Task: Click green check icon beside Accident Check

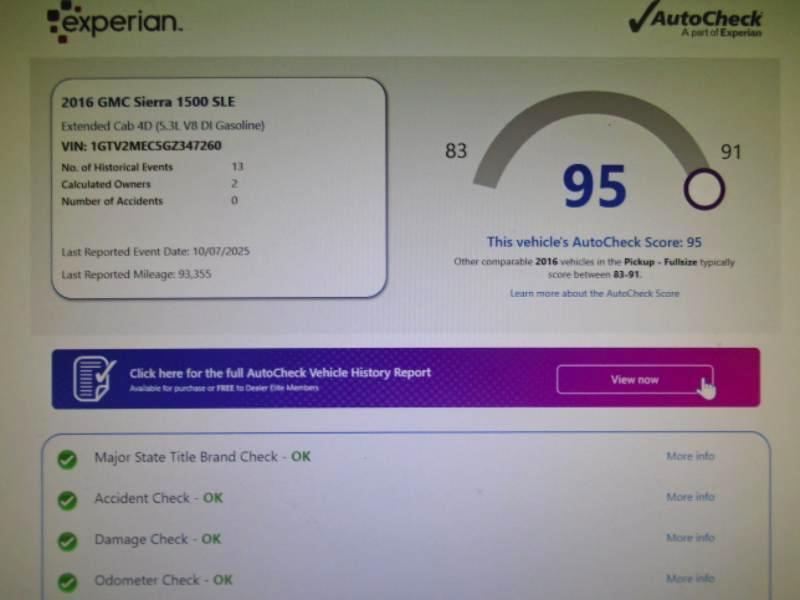Action: click(67, 500)
